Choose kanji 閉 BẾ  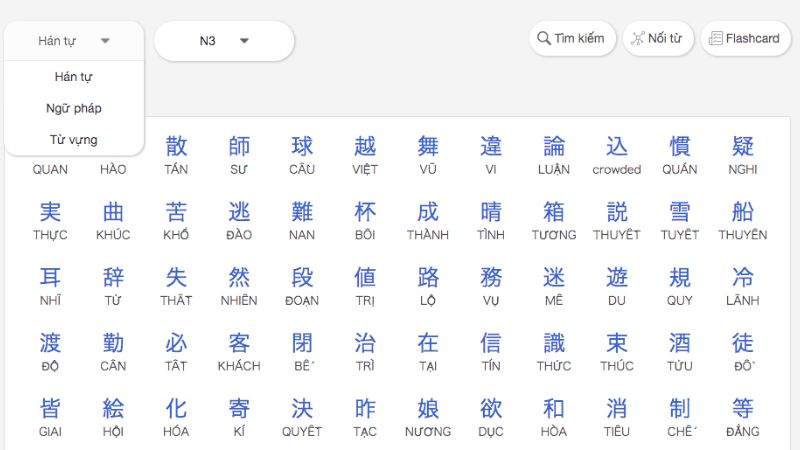(302, 352)
